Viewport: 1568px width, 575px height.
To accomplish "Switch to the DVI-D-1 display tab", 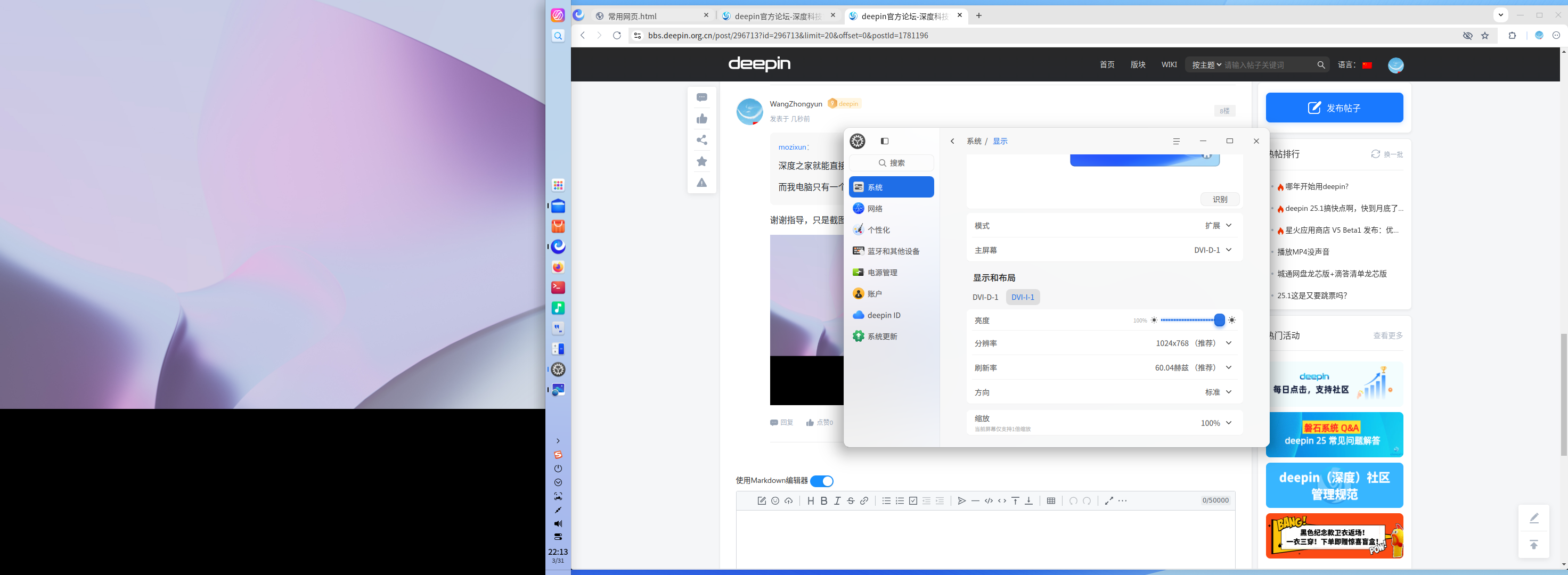I will (985, 297).
